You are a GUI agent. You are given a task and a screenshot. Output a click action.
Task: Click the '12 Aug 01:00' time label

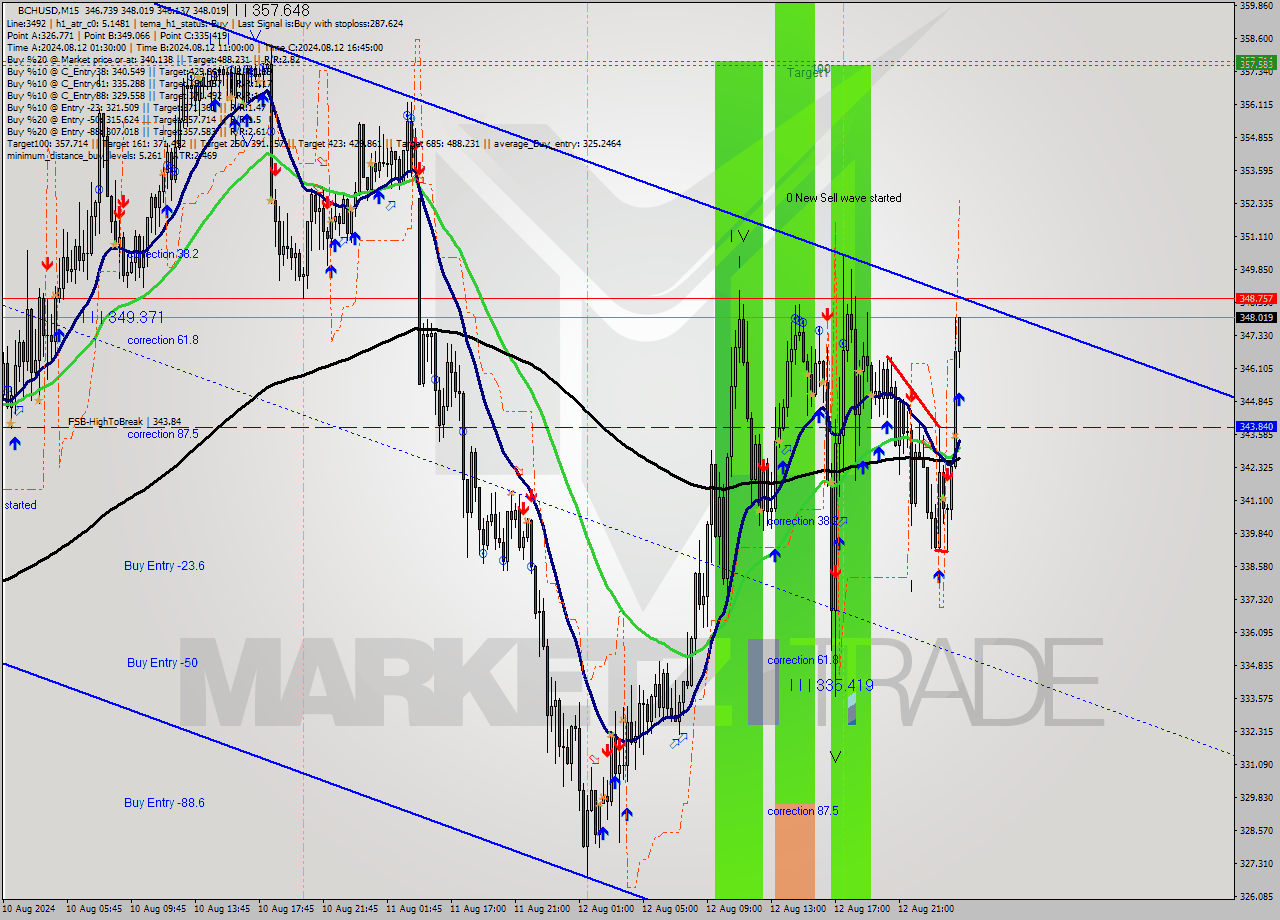click(x=607, y=909)
